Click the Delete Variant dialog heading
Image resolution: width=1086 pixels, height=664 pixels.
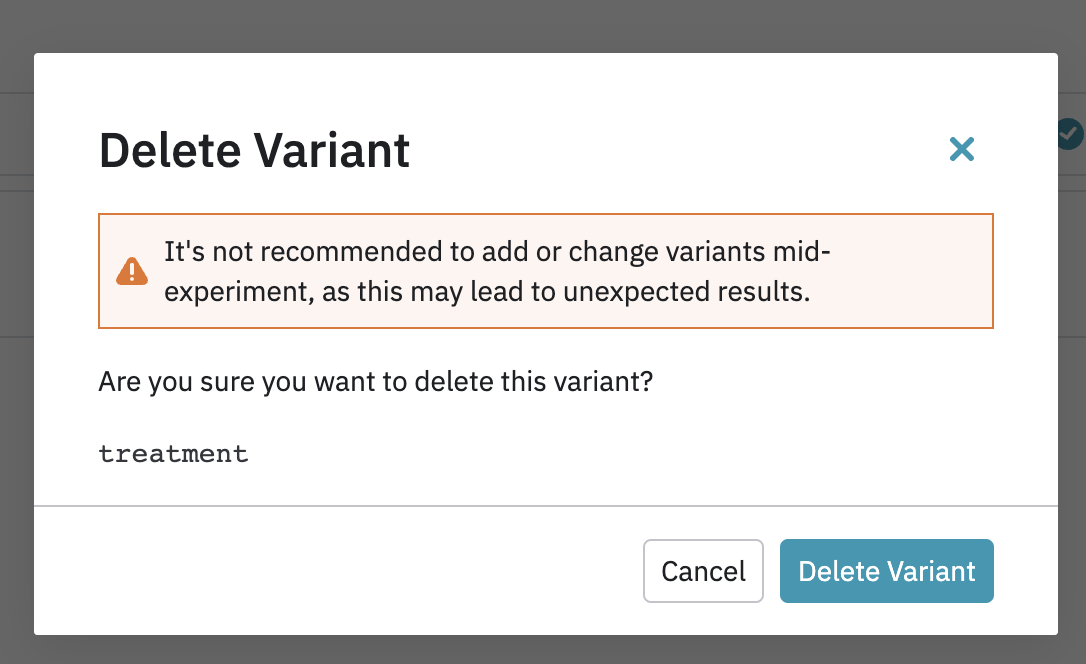[x=254, y=150]
